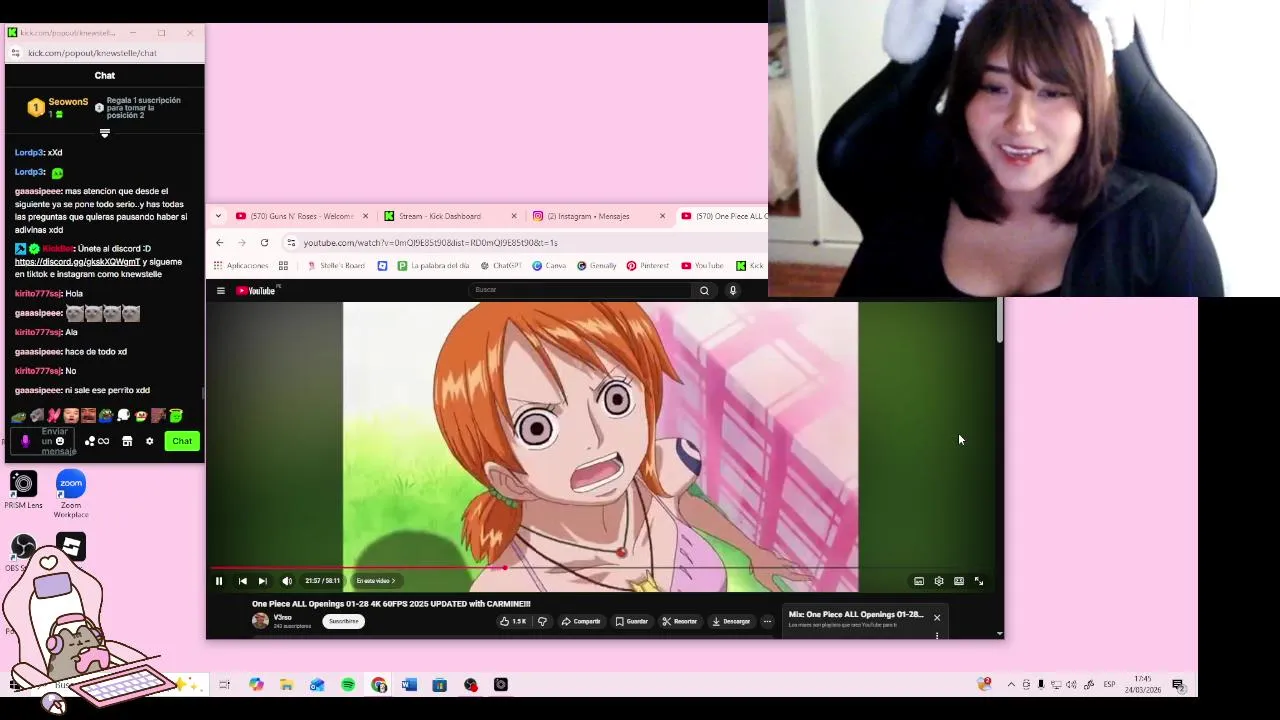This screenshot has height=720, width=1280.
Task: Open the La palabra del día bookmark
Action: (x=433, y=266)
